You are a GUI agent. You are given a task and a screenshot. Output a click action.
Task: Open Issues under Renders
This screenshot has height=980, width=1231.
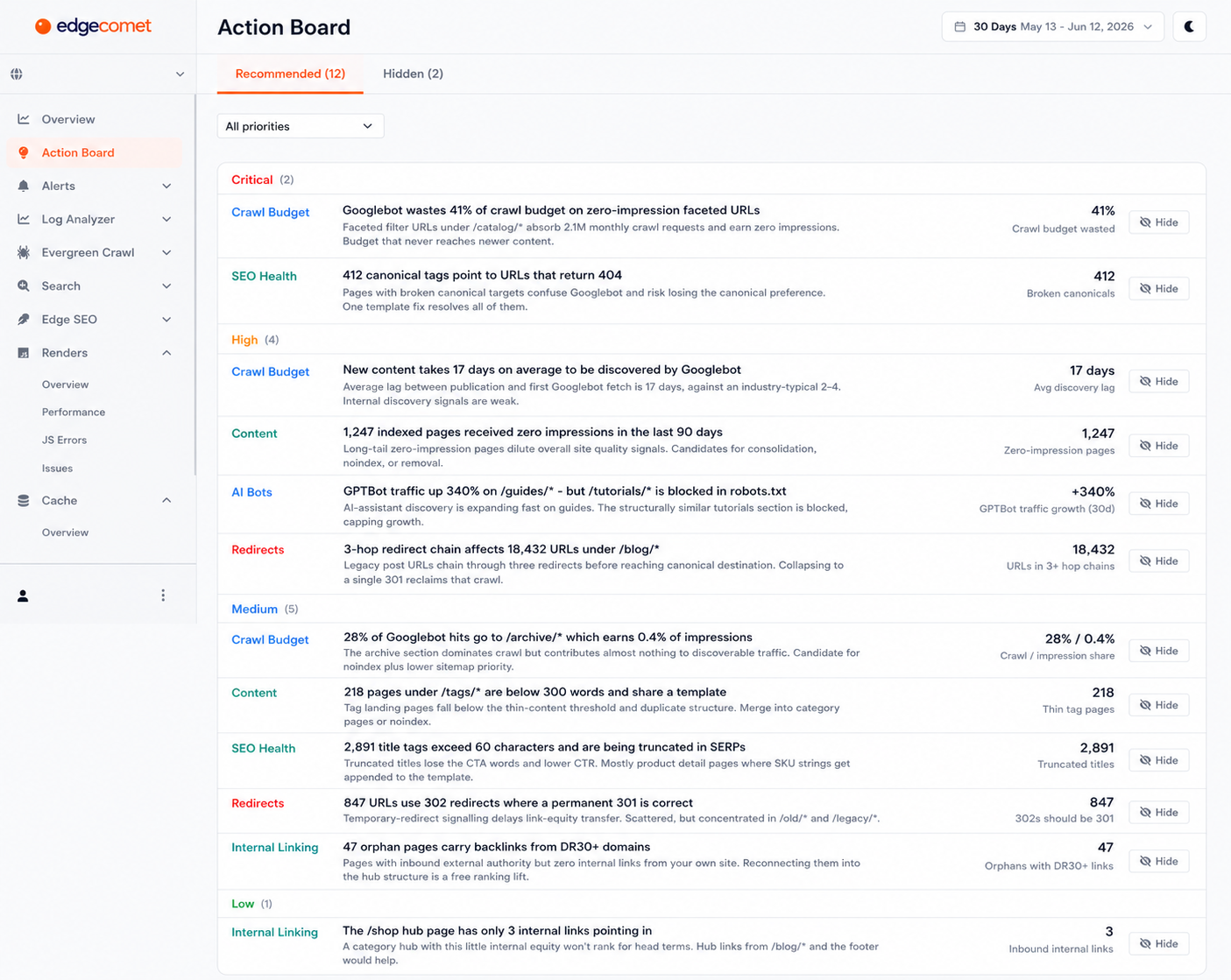click(x=57, y=468)
